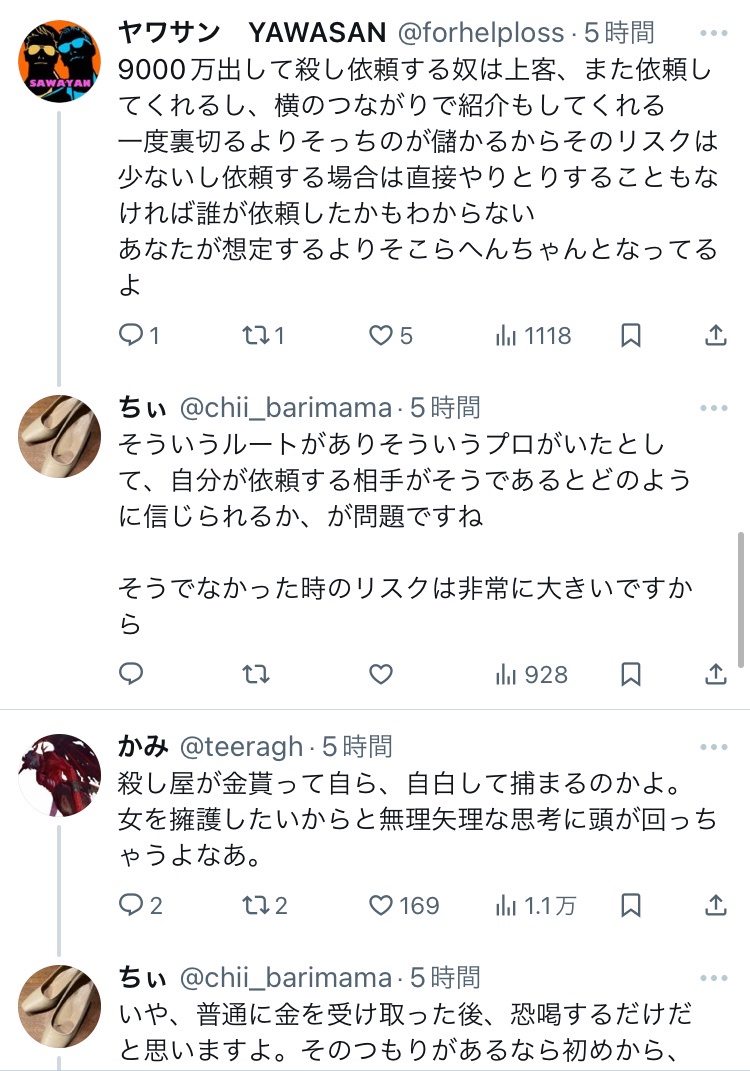Retweet the ちぃ tweet with 928 views

click(256, 675)
